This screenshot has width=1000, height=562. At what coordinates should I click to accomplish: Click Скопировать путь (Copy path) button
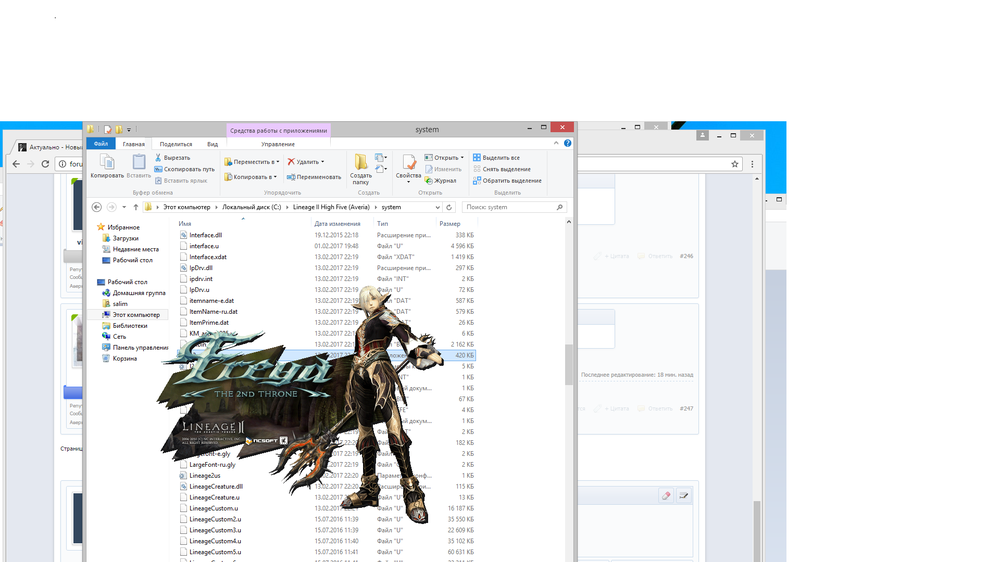[184, 169]
